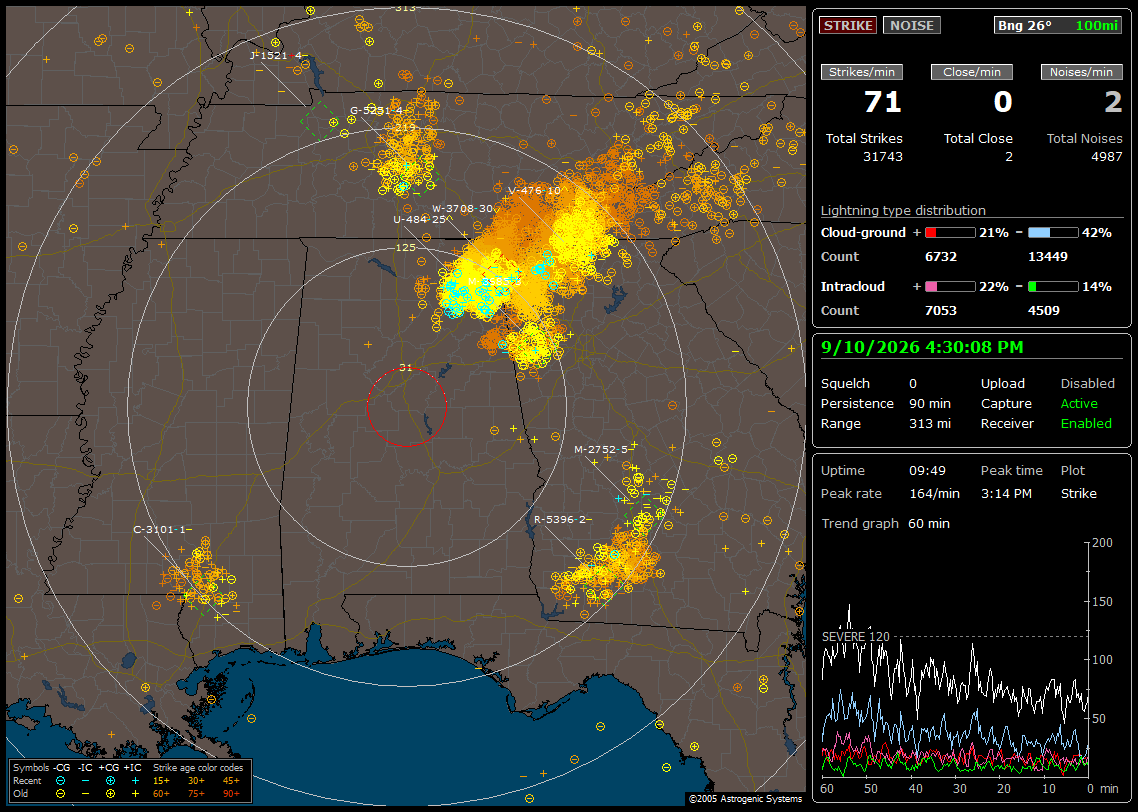Click the blue negative cloud-ground percentage bar

[1053, 233]
